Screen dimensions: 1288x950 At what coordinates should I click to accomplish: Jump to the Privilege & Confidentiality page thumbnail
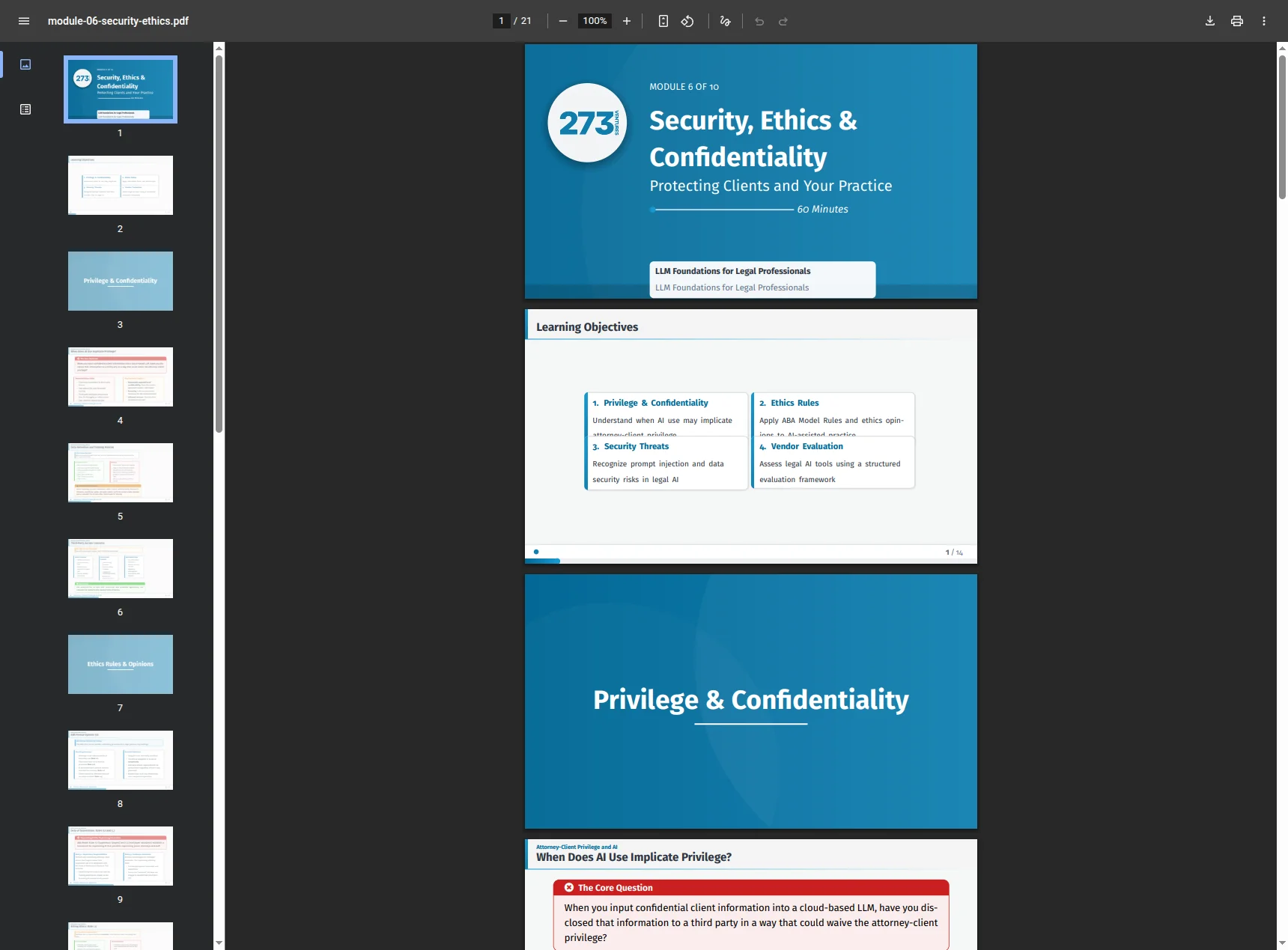120,281
